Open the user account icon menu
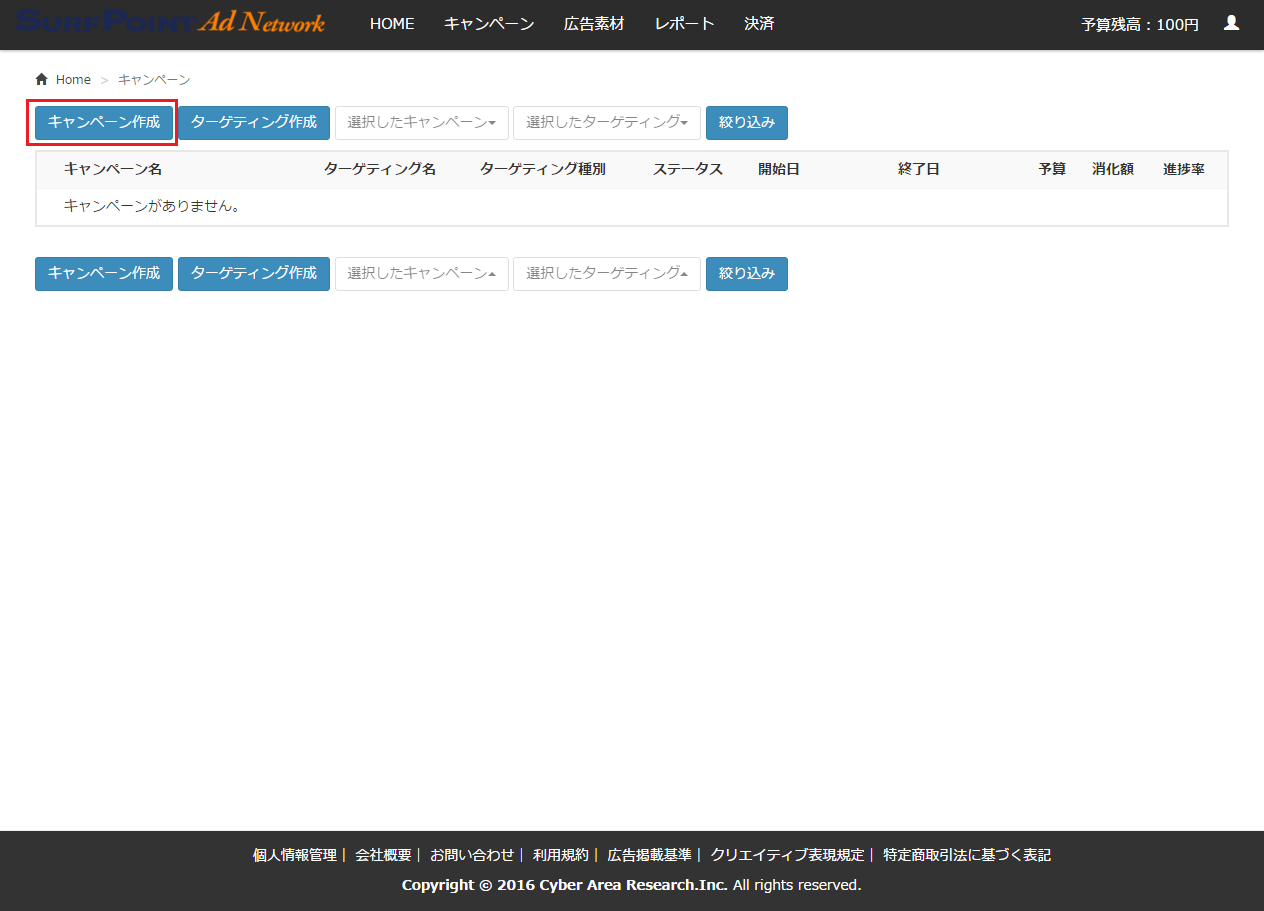 point(1231,23)
